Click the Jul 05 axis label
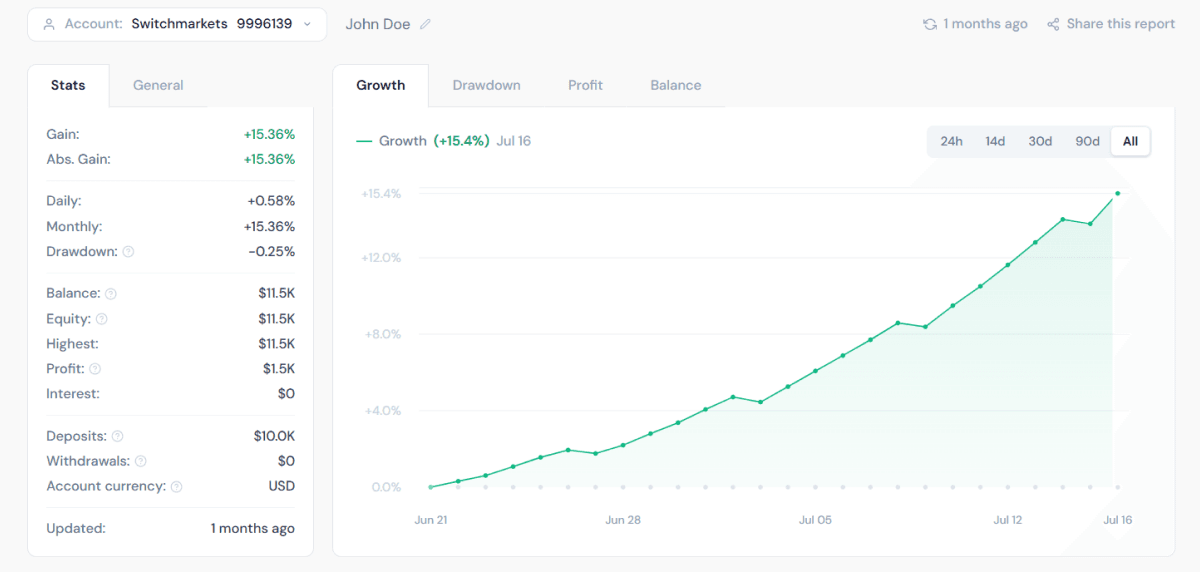 [815, 520]
